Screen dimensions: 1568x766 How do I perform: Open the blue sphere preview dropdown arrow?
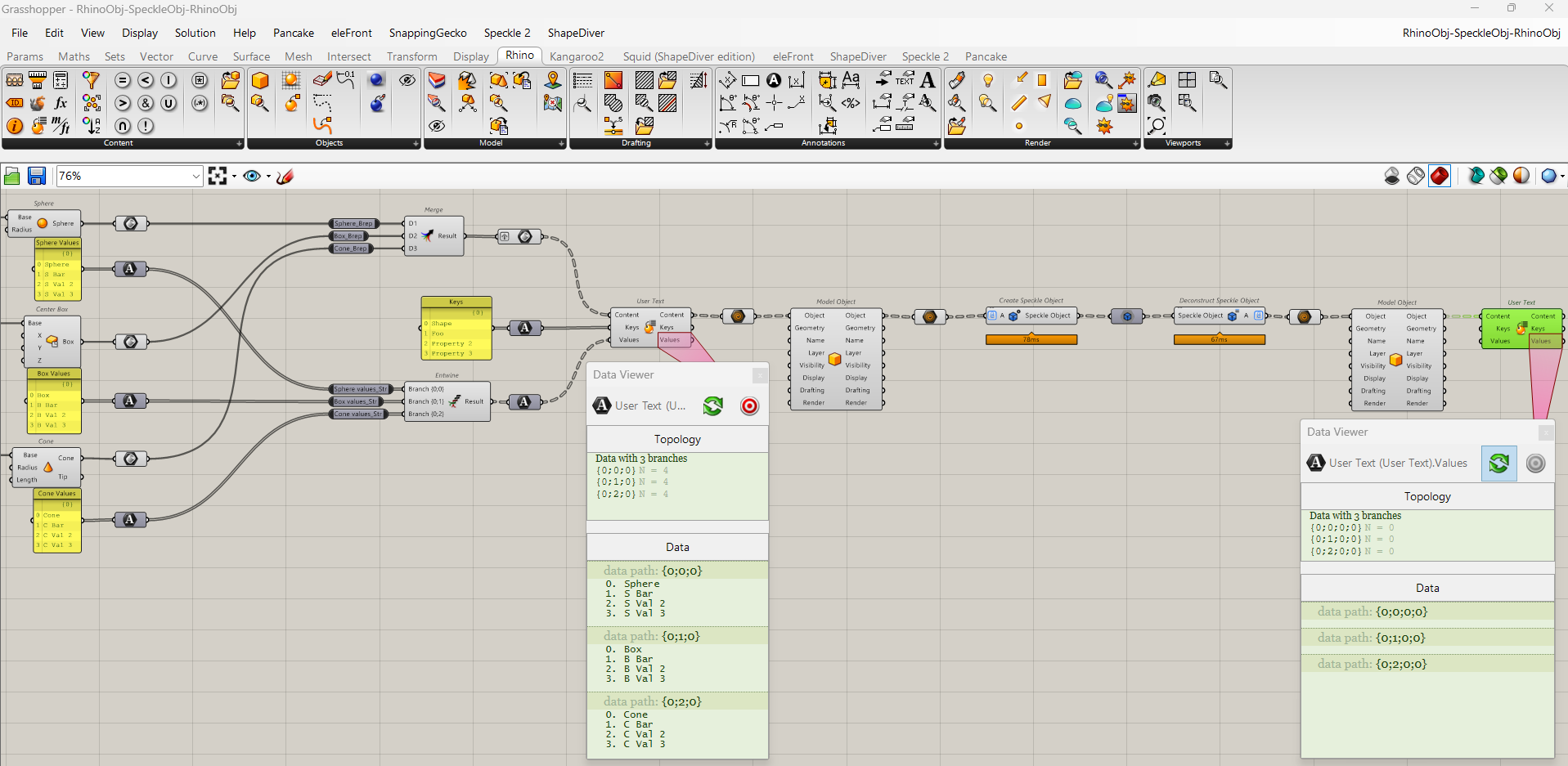click(x=1562, y=176)
